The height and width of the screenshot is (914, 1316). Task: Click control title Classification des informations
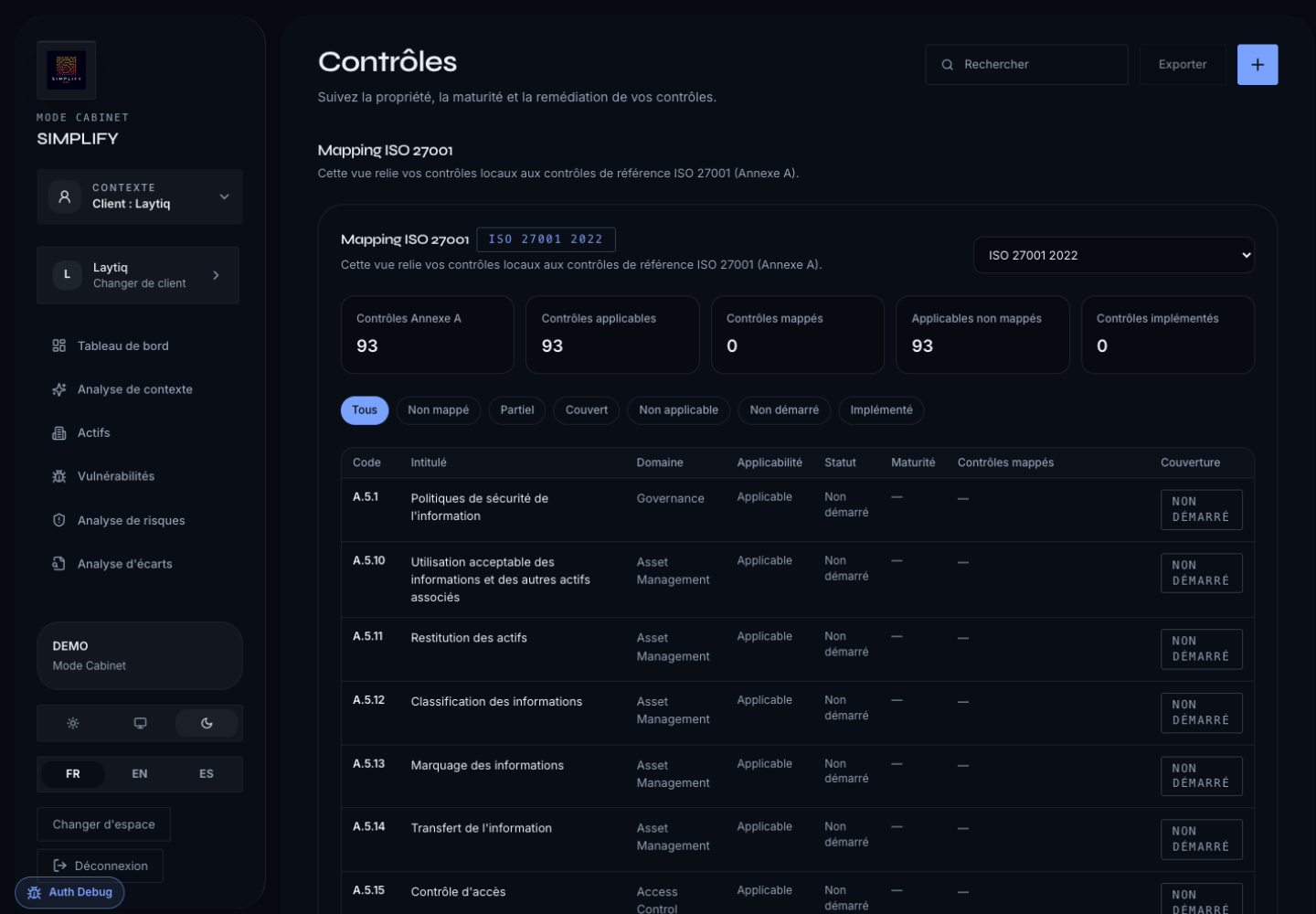pyautogui.click(x=496, y=702)
